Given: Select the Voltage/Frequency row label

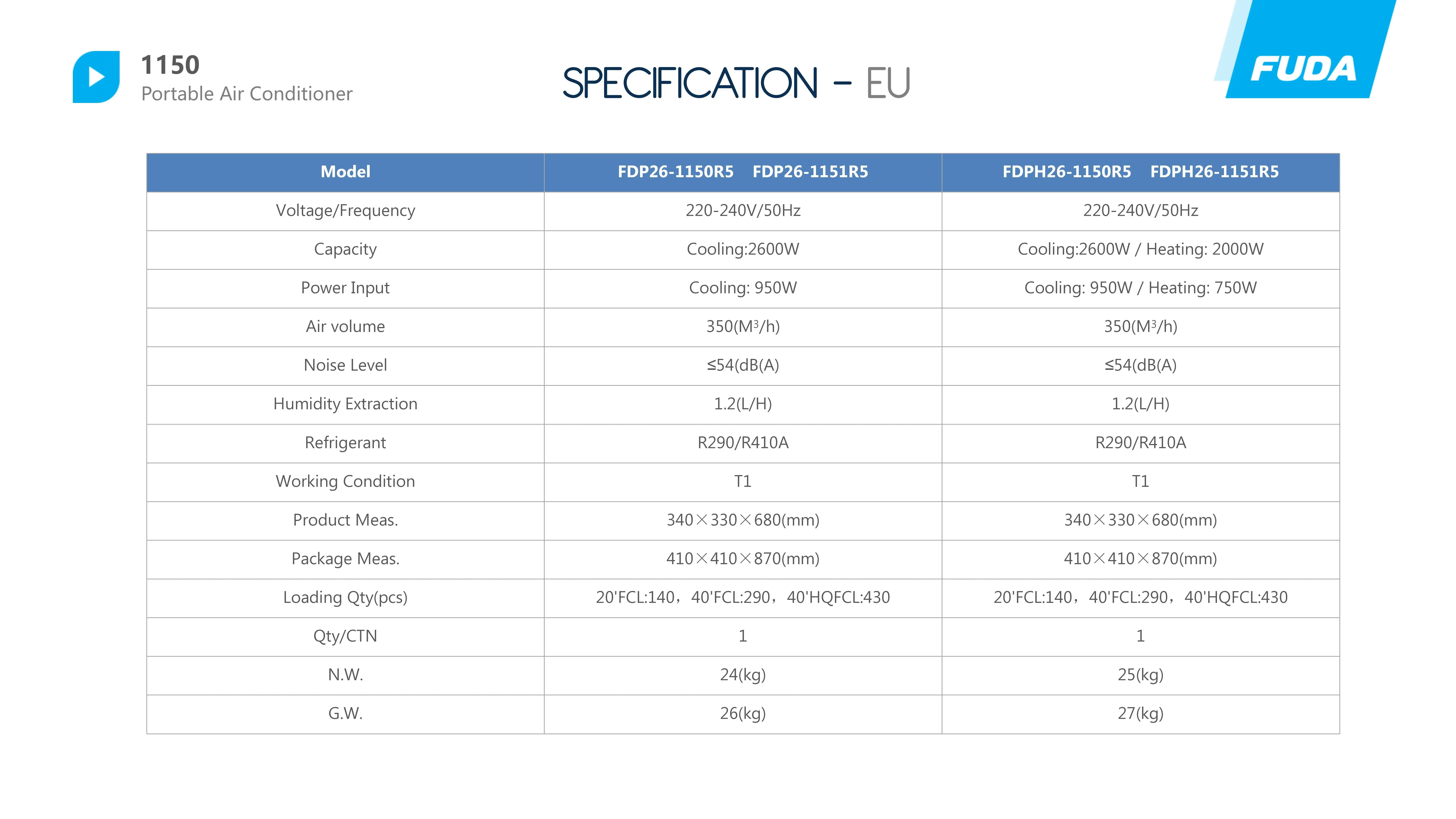Looking at the screenshot, I should pyautogui.click(x=345, y=211).
